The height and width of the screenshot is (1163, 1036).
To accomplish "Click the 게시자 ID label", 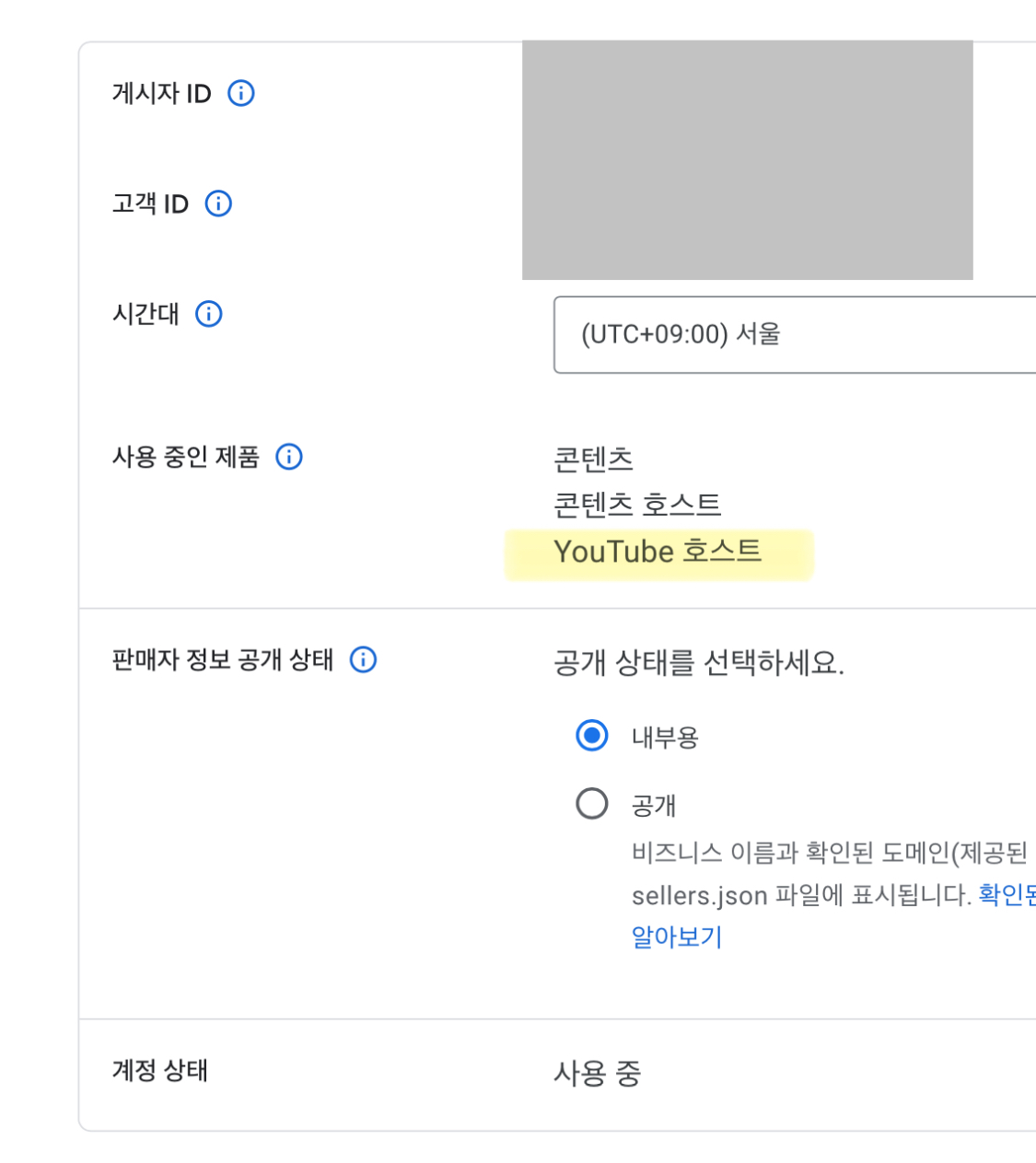I will [162, 93].
